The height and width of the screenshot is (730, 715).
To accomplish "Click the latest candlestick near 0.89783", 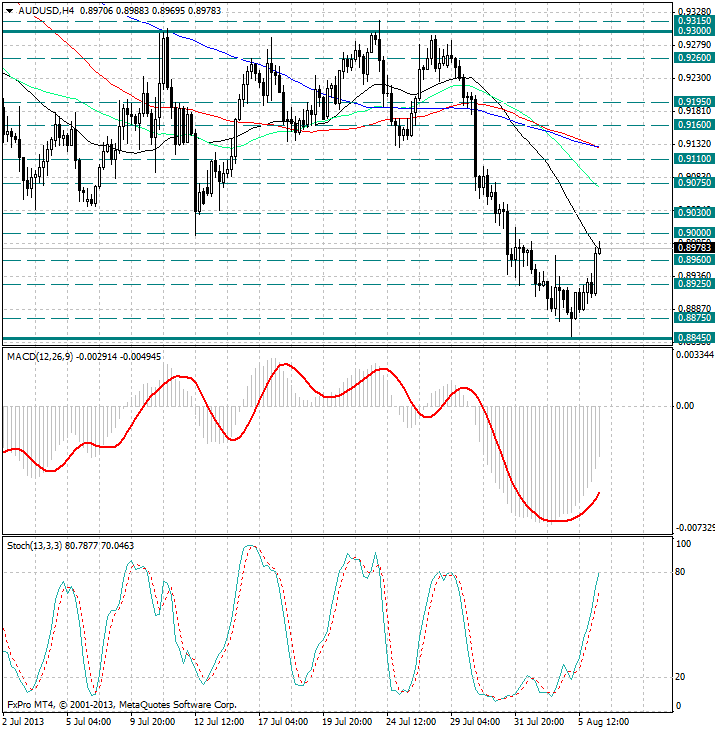I will (600, 250).
